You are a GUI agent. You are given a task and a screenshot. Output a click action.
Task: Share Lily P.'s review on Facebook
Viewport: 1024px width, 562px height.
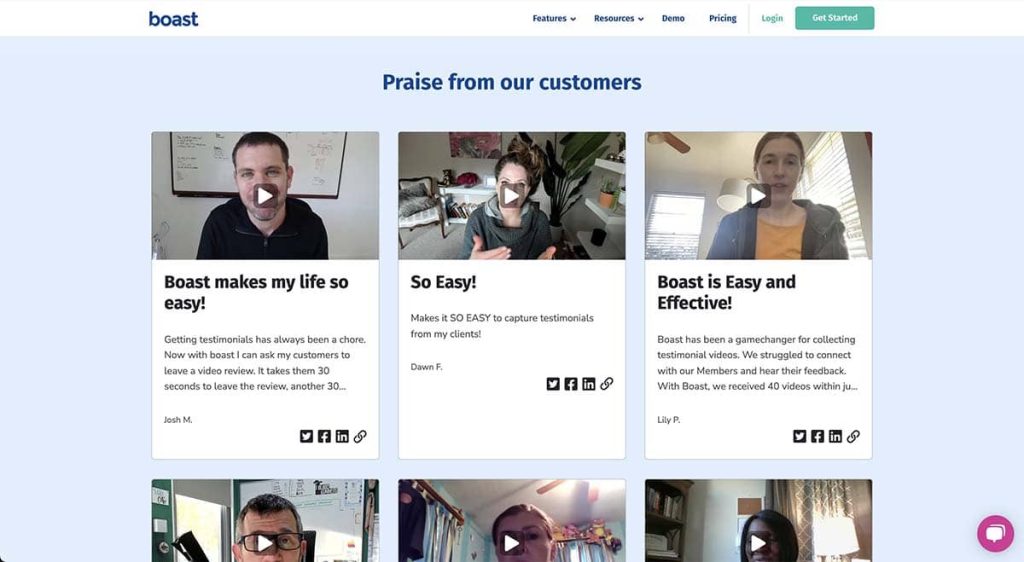818,436
